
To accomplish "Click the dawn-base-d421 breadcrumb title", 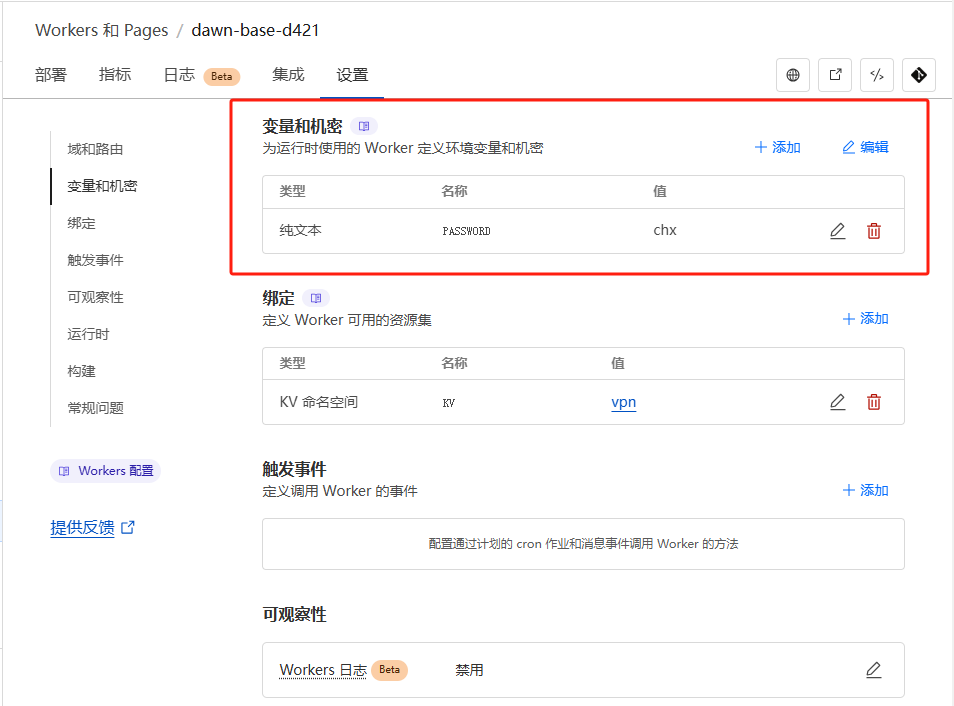I will 256,30.
